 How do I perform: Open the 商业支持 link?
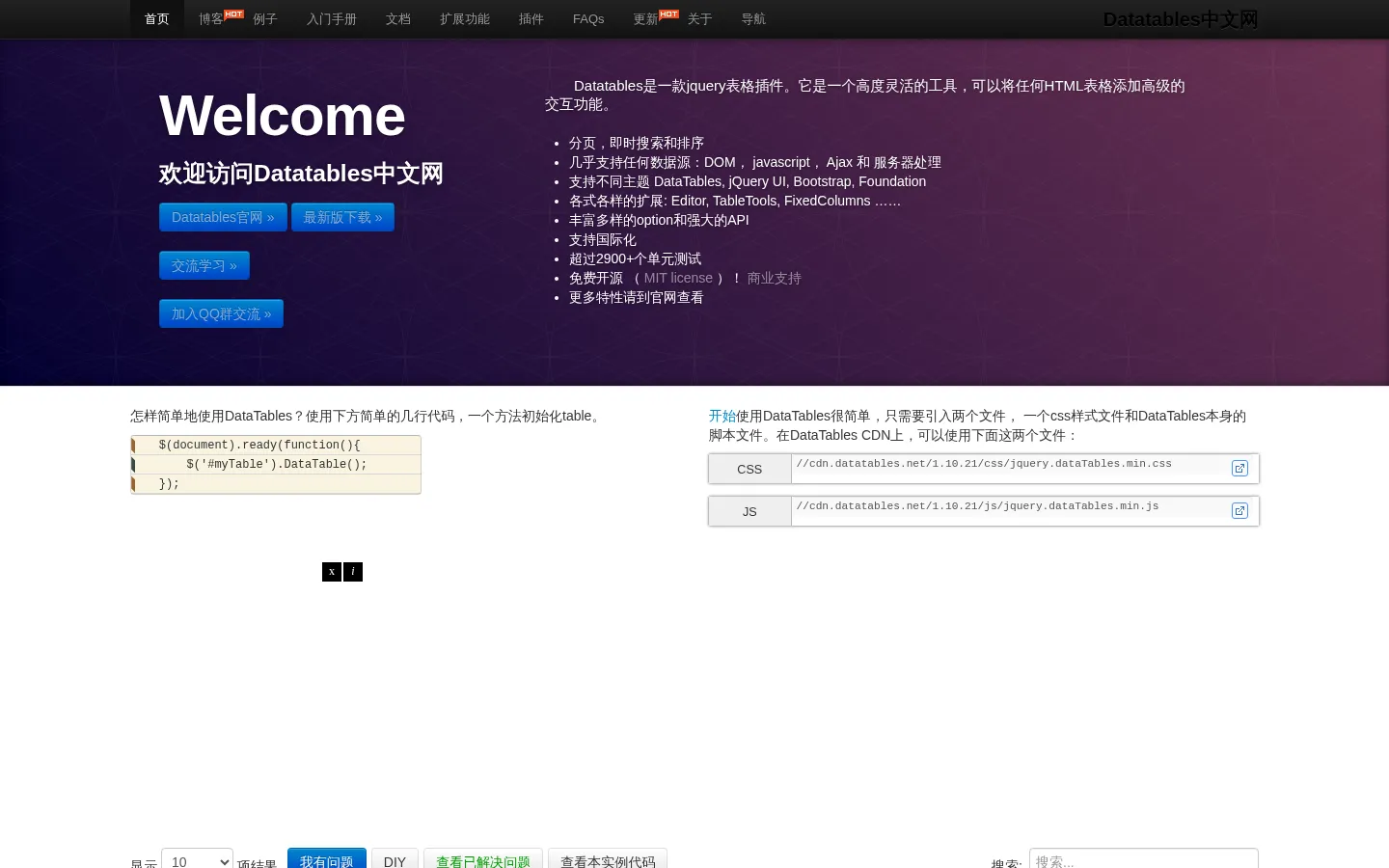coord(775,278)
